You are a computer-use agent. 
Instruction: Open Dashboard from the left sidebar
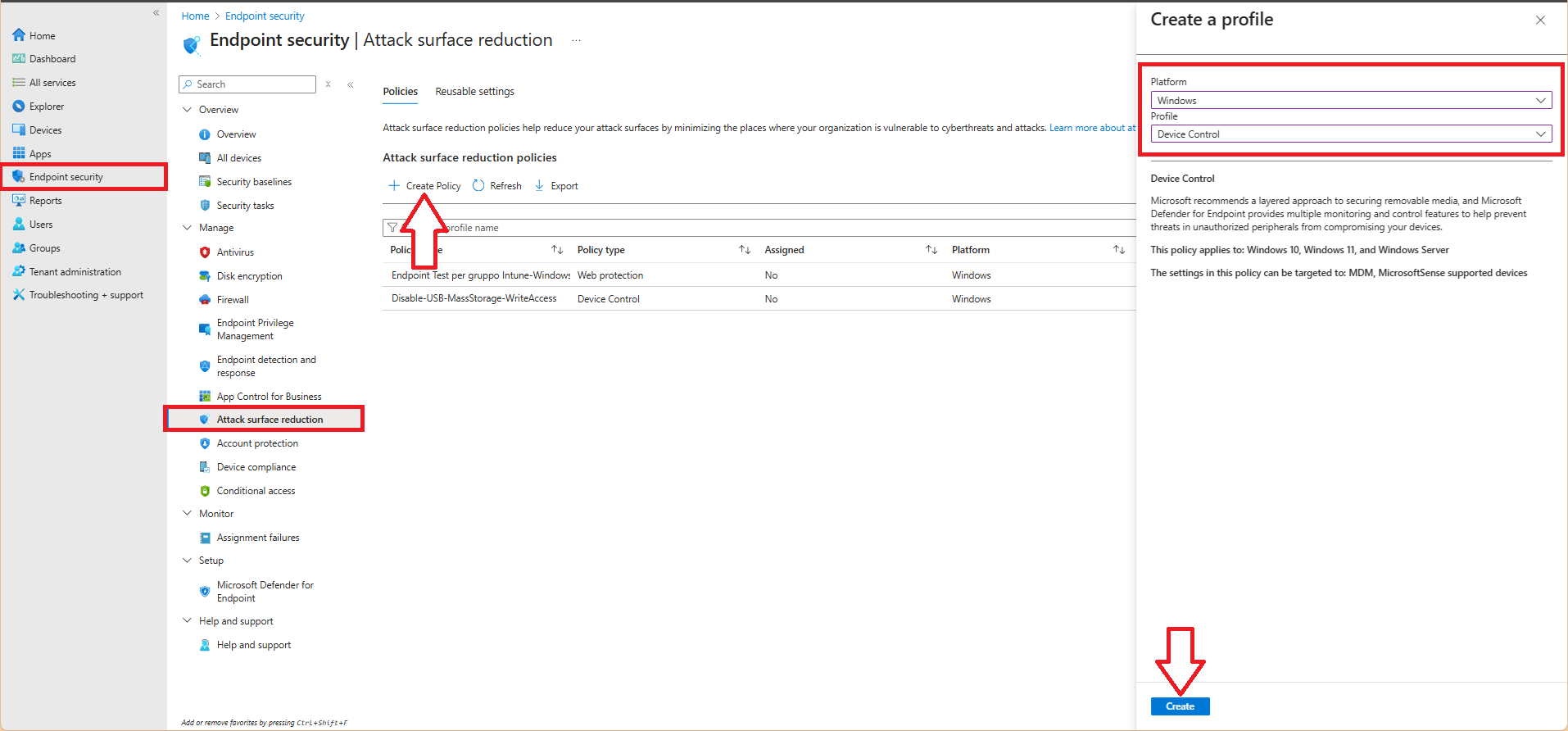[x=52, y=59]
